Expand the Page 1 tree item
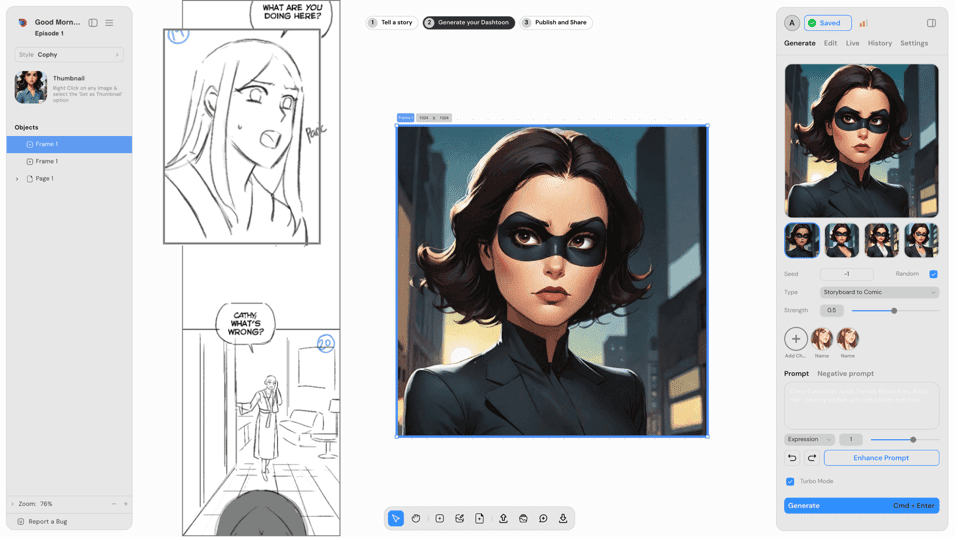 (x=17, y=179)
